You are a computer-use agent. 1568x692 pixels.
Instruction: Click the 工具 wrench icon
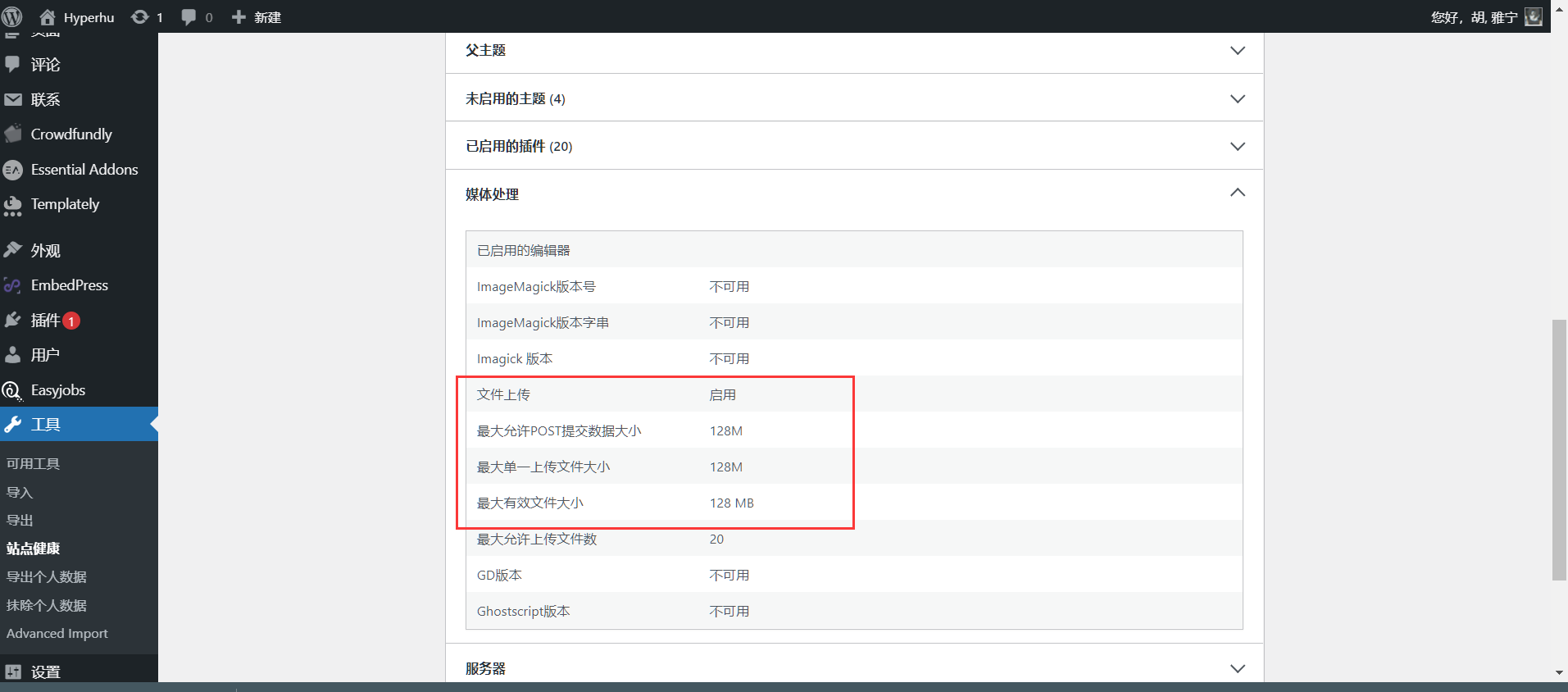coord(12,425)
